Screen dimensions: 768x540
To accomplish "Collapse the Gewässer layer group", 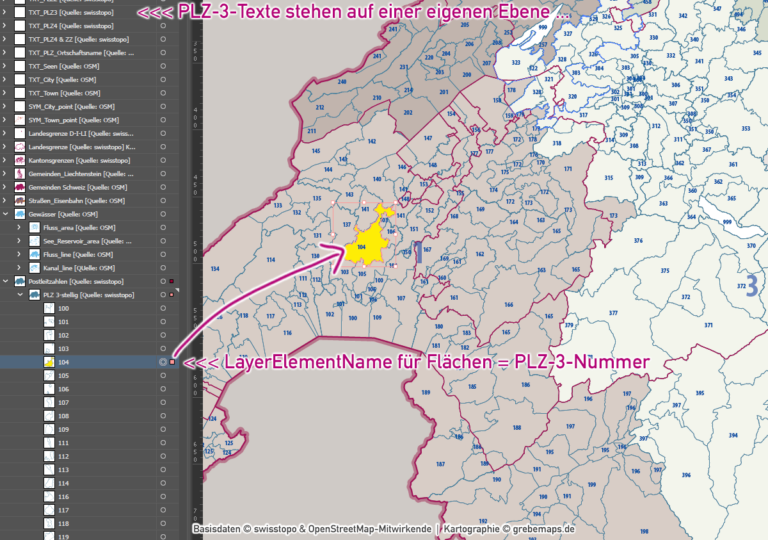I will point(6,214).
